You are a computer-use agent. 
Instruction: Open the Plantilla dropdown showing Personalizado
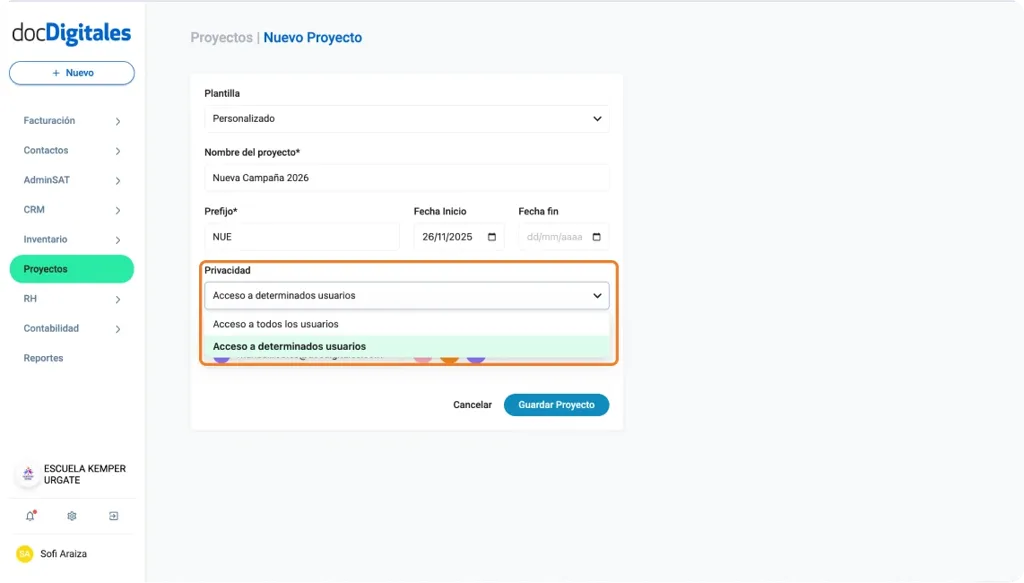tap(406, 118)
